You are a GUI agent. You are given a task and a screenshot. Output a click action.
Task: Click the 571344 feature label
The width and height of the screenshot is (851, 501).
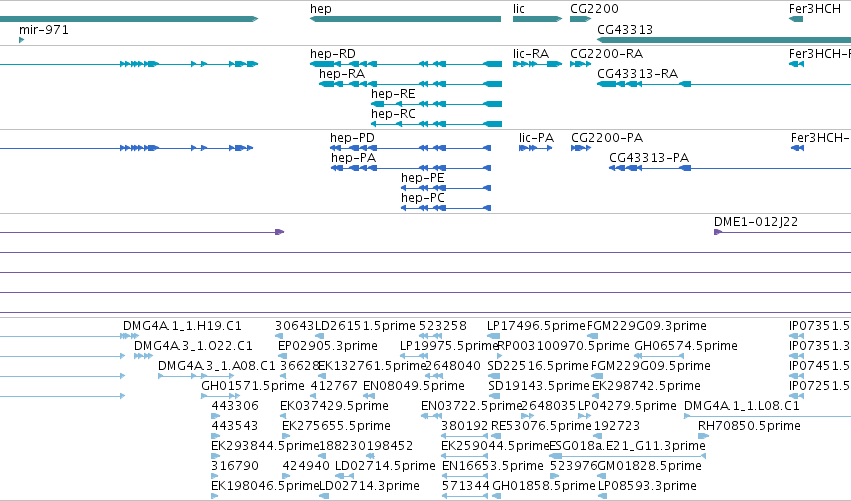[466, 486]
